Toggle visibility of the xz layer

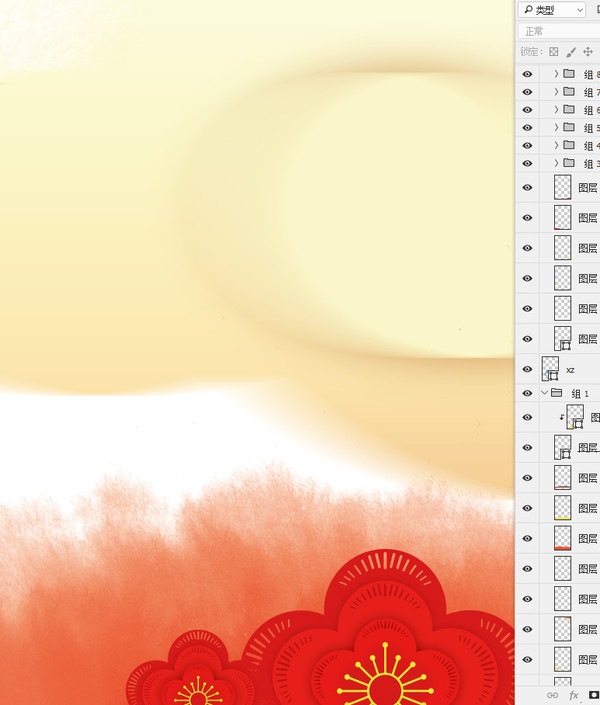click(x=527, y=369)
